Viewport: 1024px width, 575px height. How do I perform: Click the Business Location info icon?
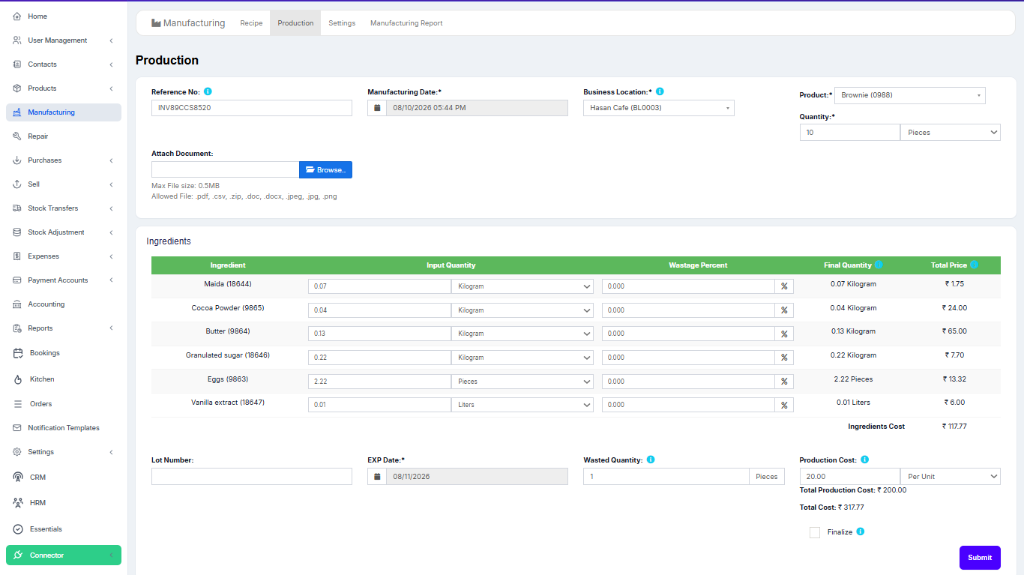click(660, 91)
